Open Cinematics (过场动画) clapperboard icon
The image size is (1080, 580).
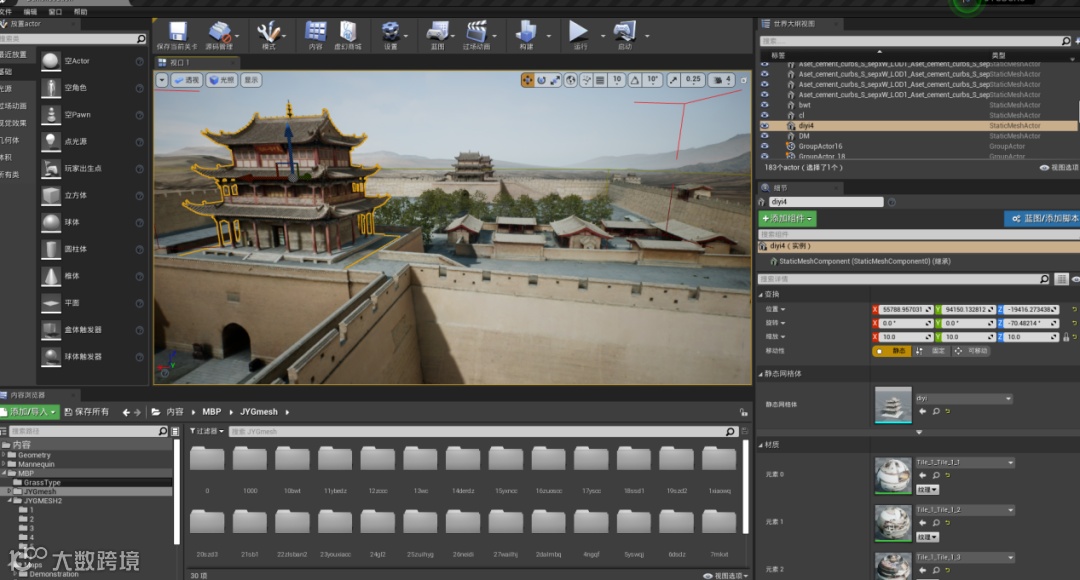tap(476, 32)
